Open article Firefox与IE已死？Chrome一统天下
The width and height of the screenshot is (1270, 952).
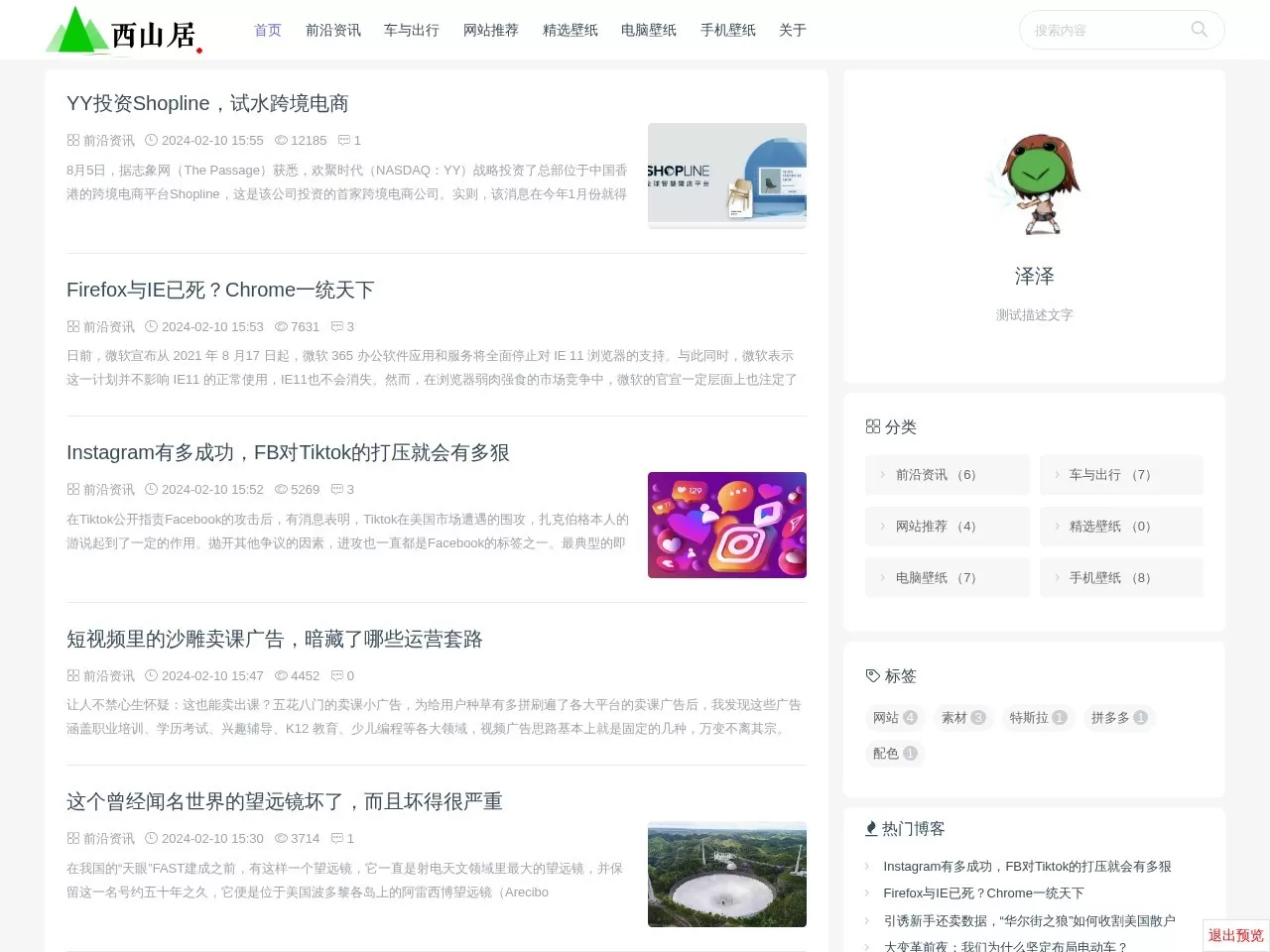[220, 290]
